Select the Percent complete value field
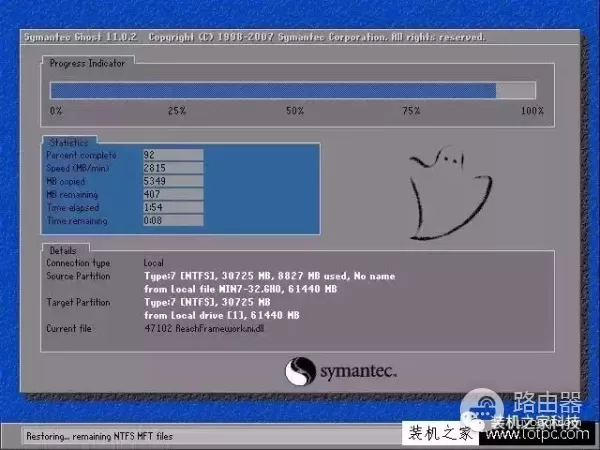 pyautogui.click(x=174, y=155)
